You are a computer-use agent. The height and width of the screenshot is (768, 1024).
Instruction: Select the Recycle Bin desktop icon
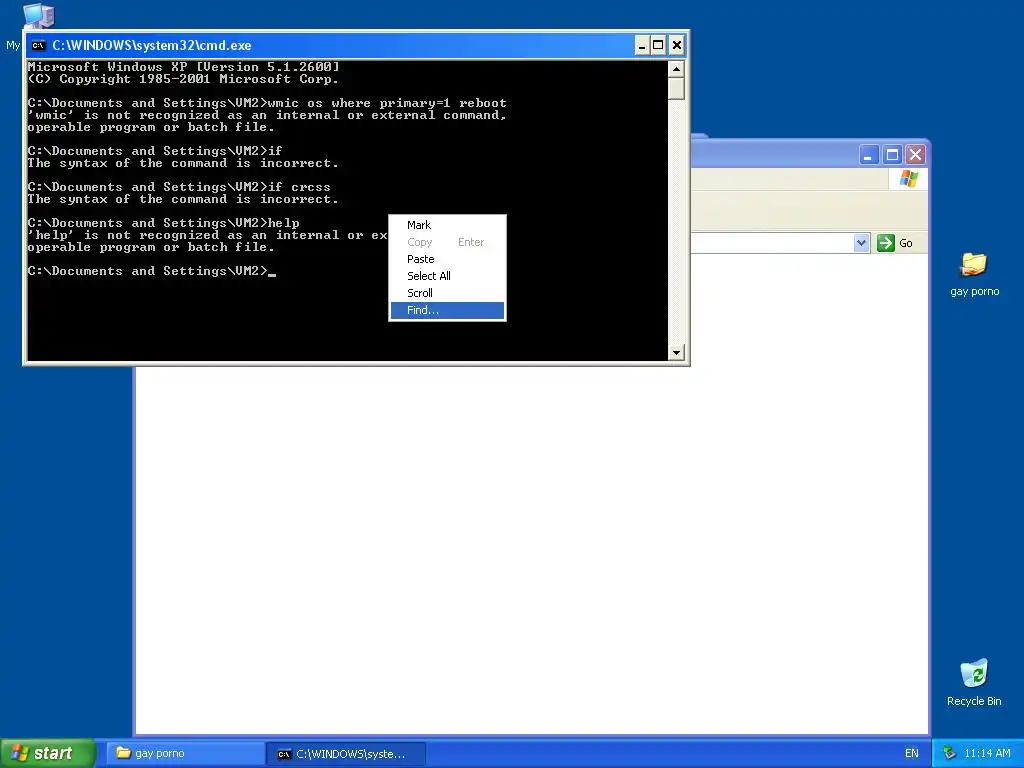tap(974, 682)
